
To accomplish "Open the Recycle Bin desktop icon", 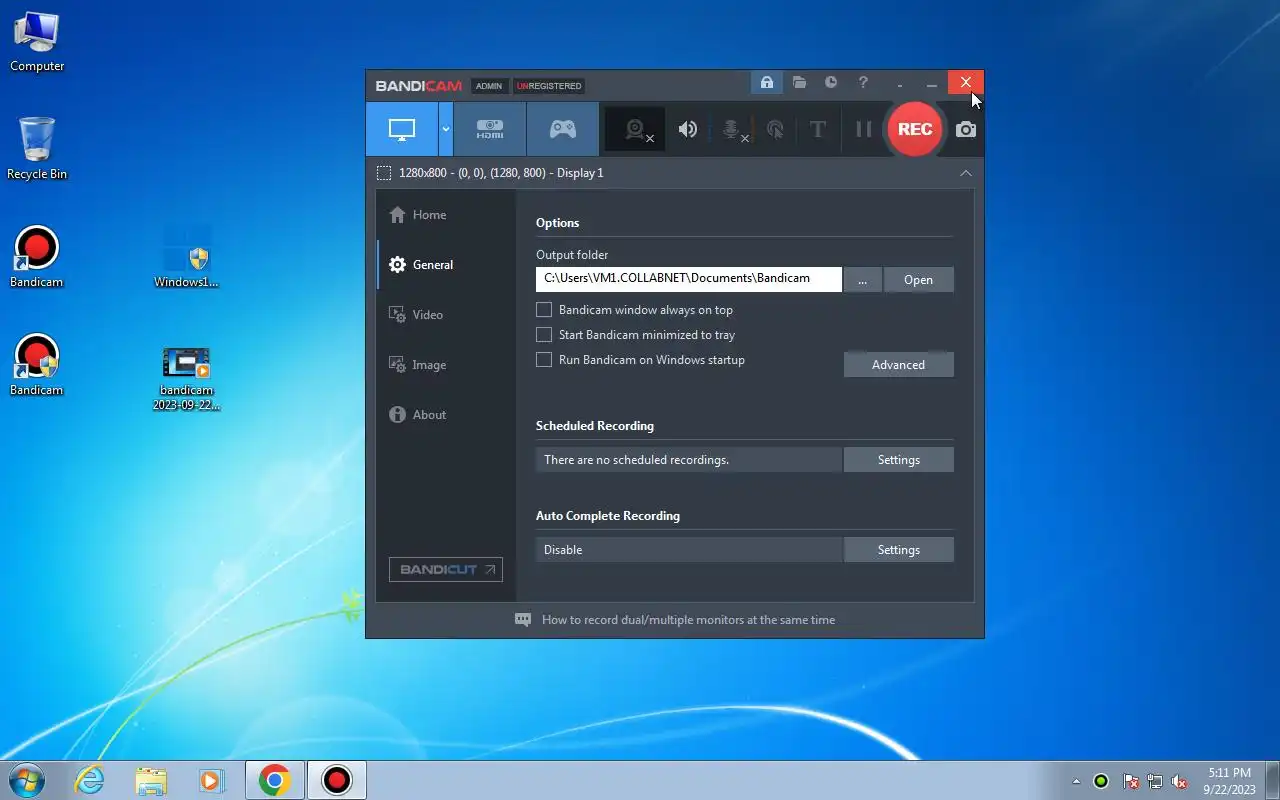I will coord(37,149).
